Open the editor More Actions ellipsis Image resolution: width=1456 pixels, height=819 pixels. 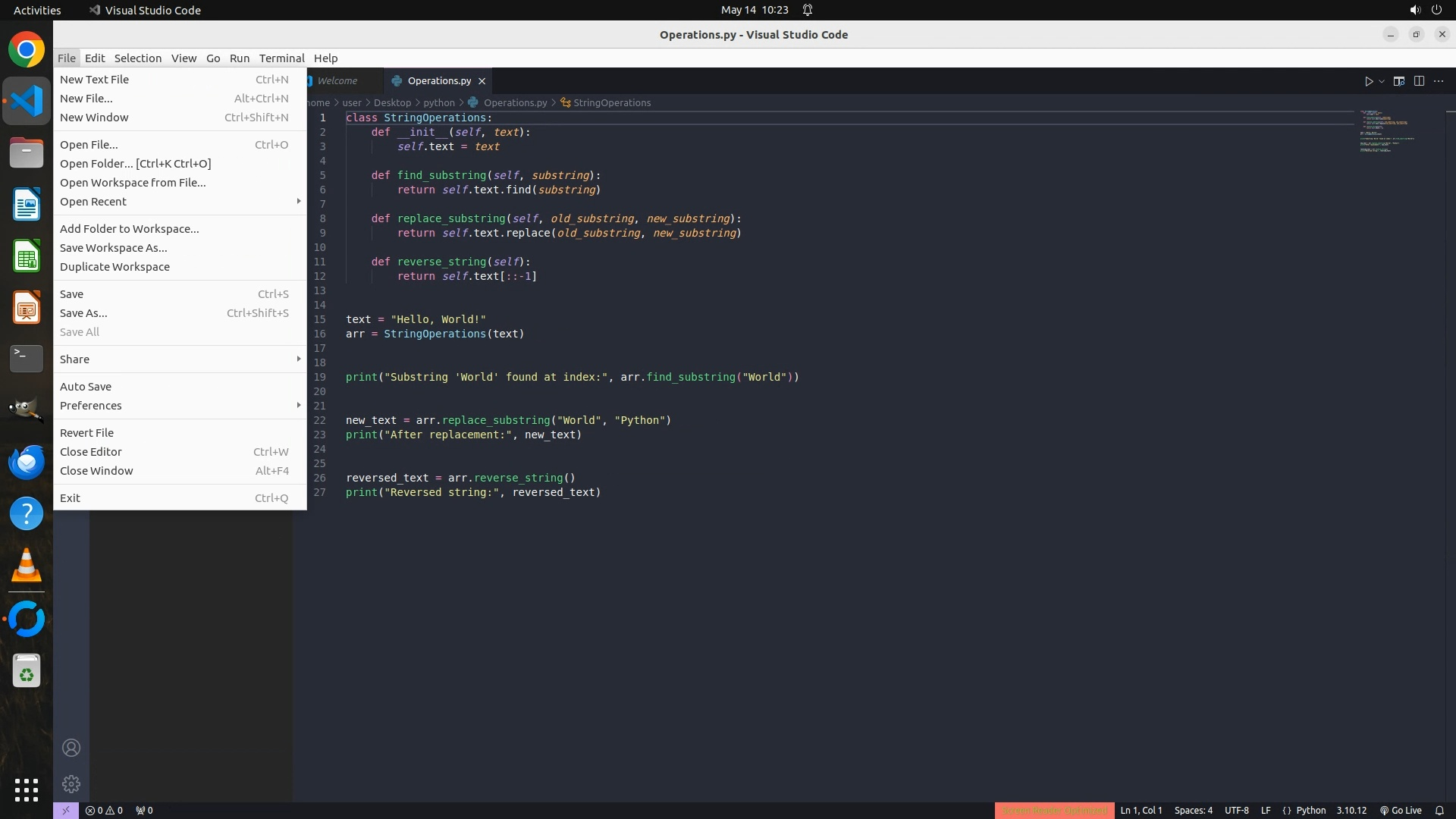(x=1439, y=81)
